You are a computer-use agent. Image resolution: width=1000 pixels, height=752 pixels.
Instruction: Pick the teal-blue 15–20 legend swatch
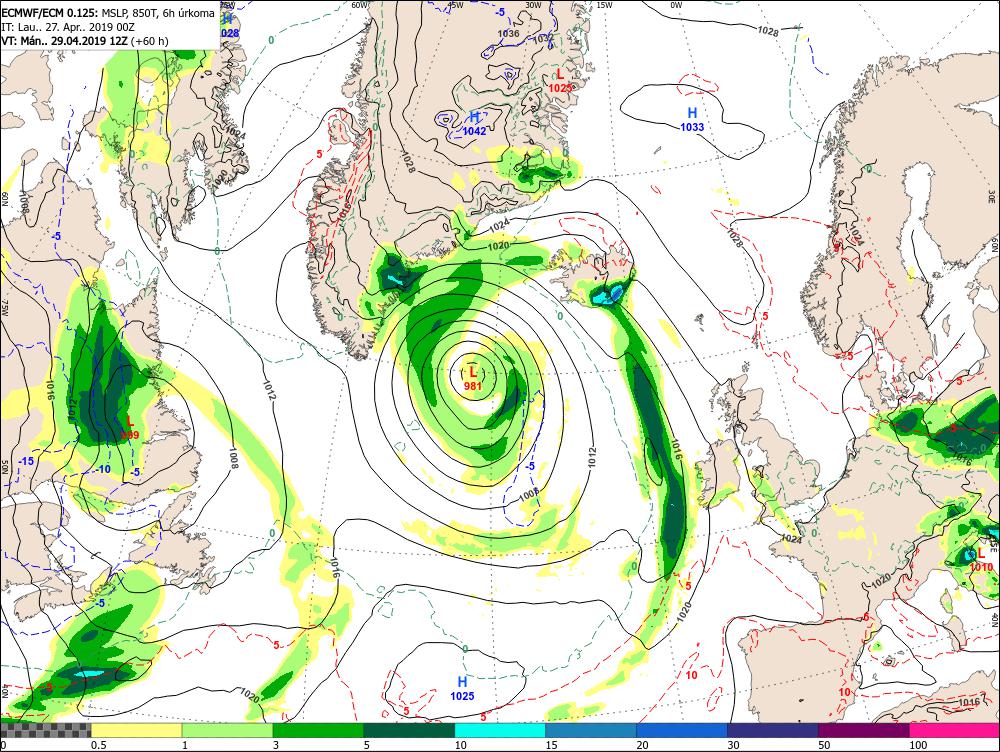coord(591,730)
